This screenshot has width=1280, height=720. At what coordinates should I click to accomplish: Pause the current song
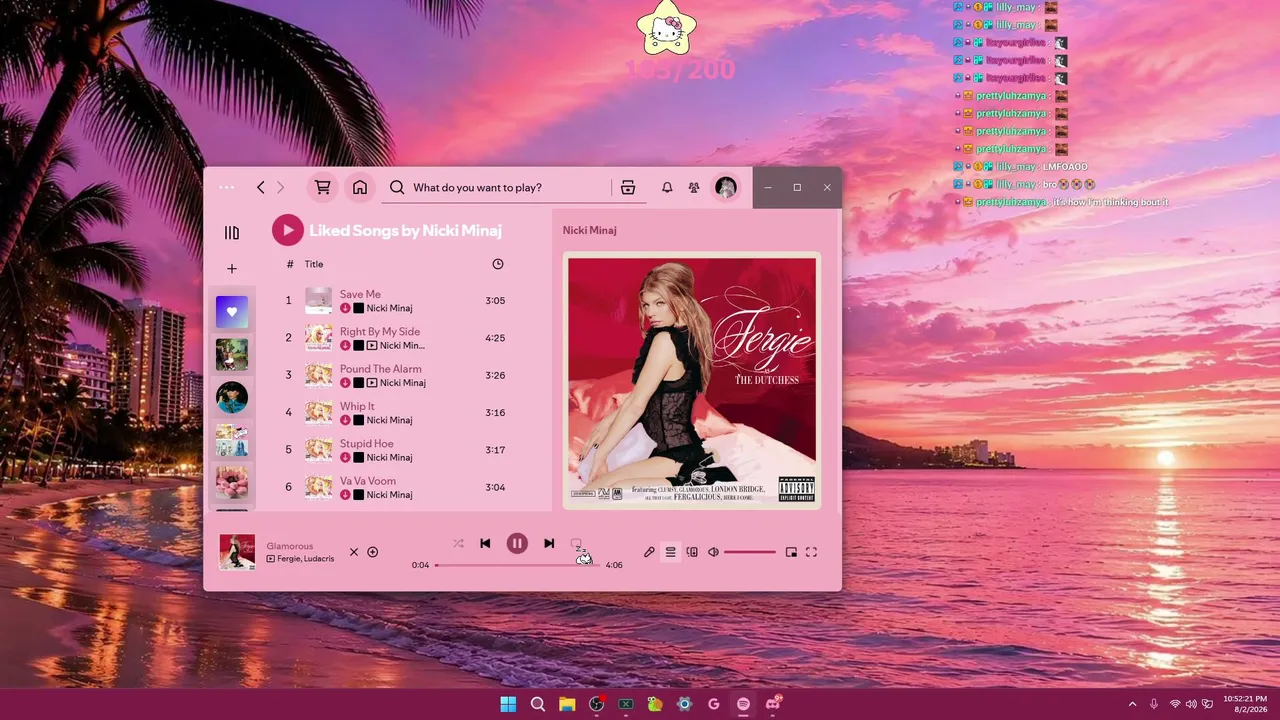click(x=517, y=543)
